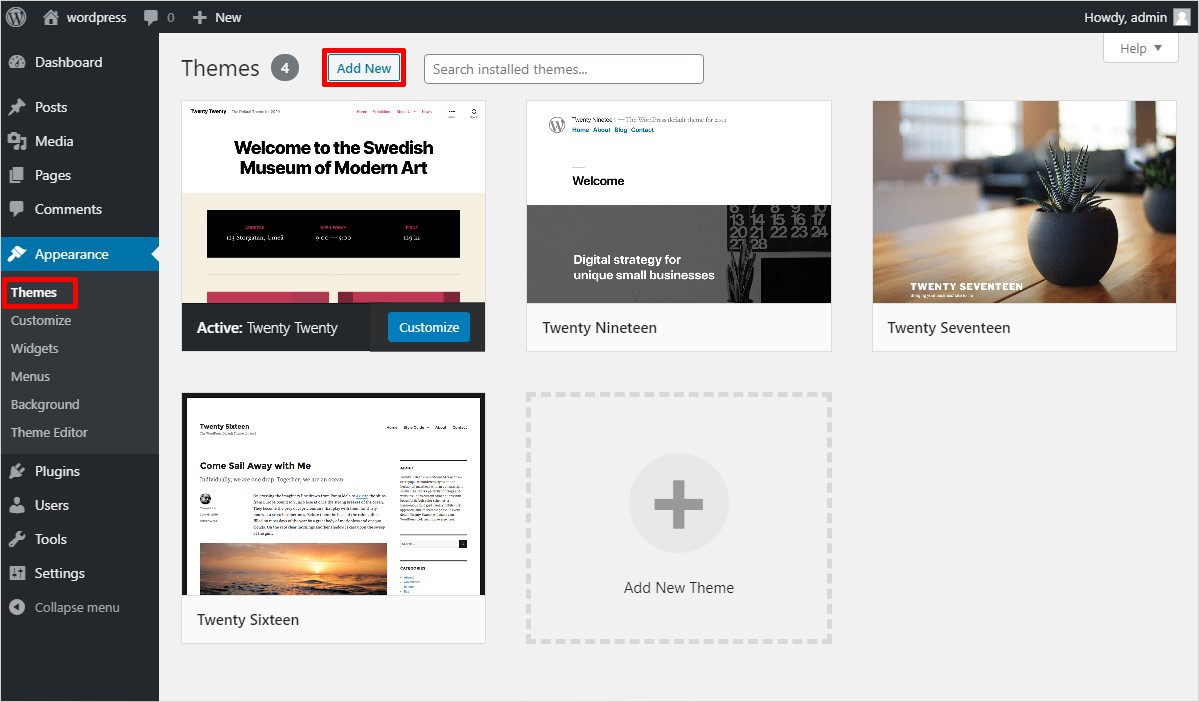Click the Tools wrench icon
Viewport: 1199px width, 702px height.
(x=17, y=539)
